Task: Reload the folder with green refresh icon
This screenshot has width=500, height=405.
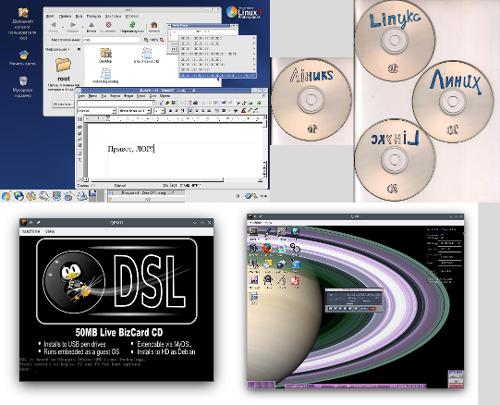Action: point(132,25)
